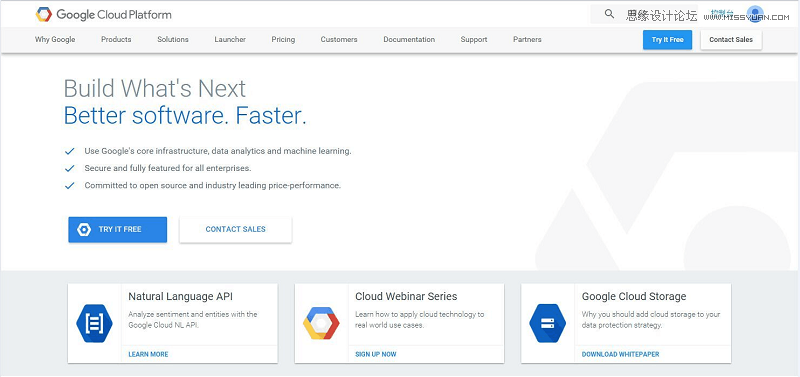This screenshot has height=377, width=800.
Task: Click the Natural Language API card title
Action: coord(181,296)
